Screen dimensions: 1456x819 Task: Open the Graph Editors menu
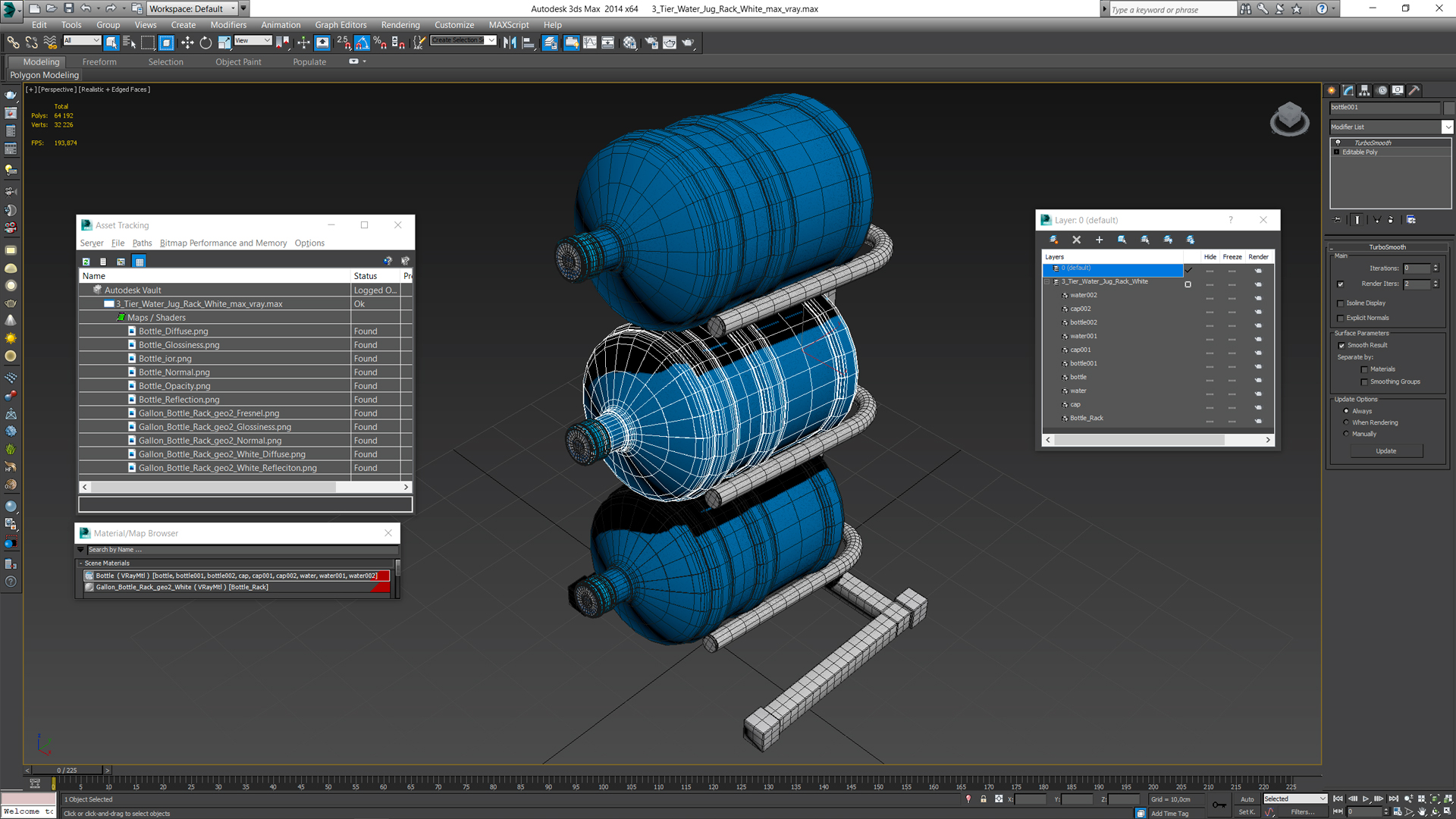340,25
